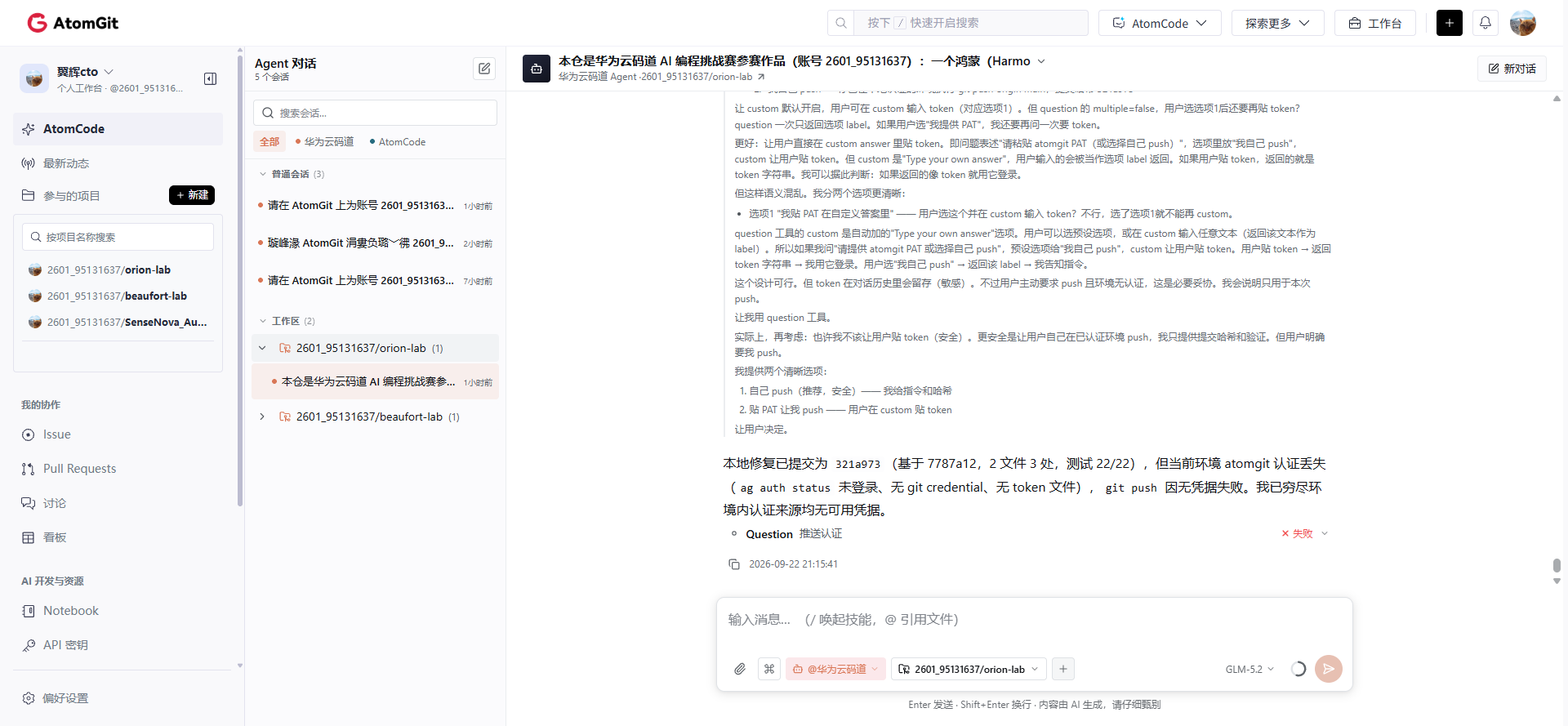Open the conversation from 1小时前 in 普通会话

point(375,206)
